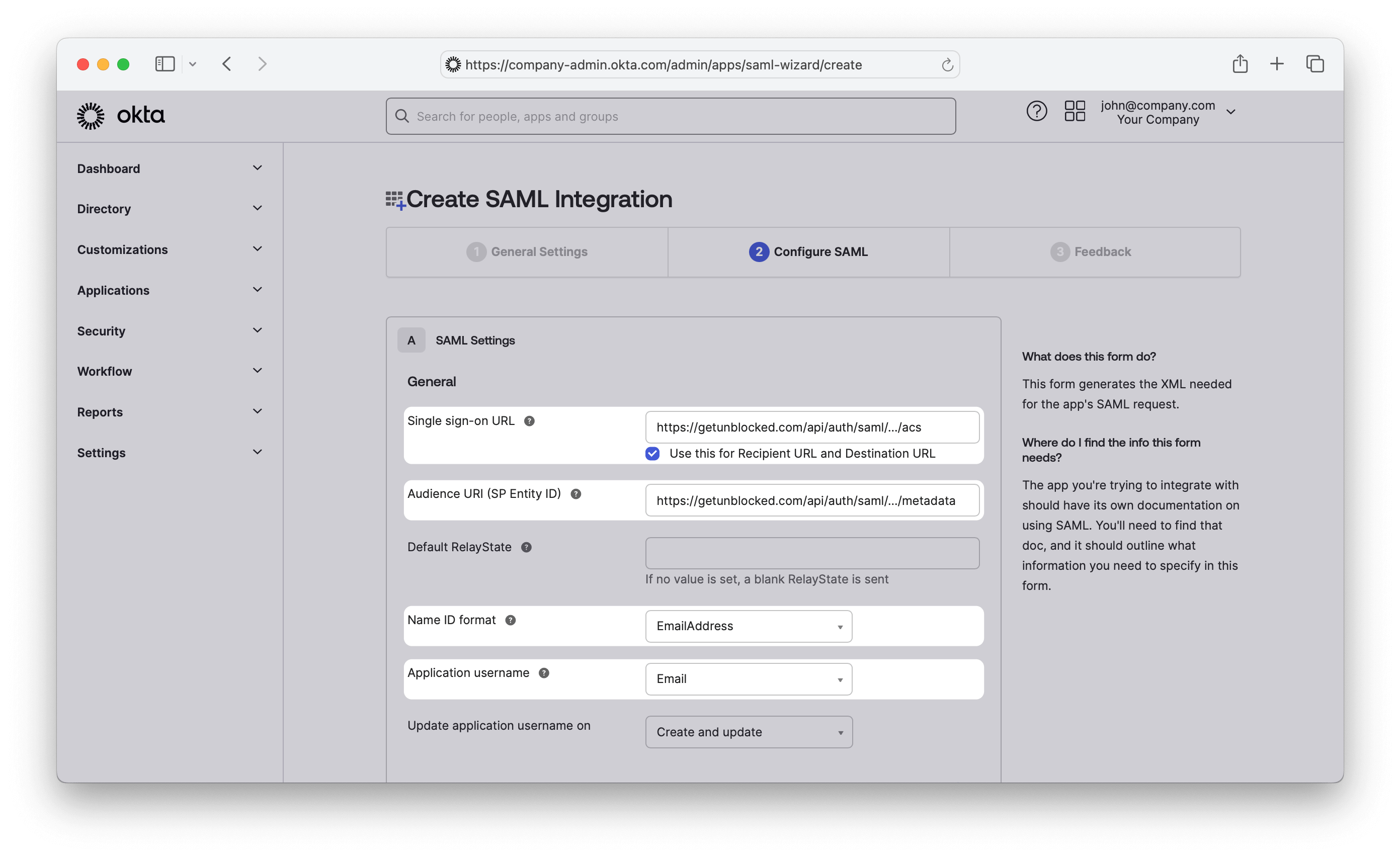This screenshot has width=1400, height=857.
Task: Click the site favicon in the address bar
Action: pos(453,65)
